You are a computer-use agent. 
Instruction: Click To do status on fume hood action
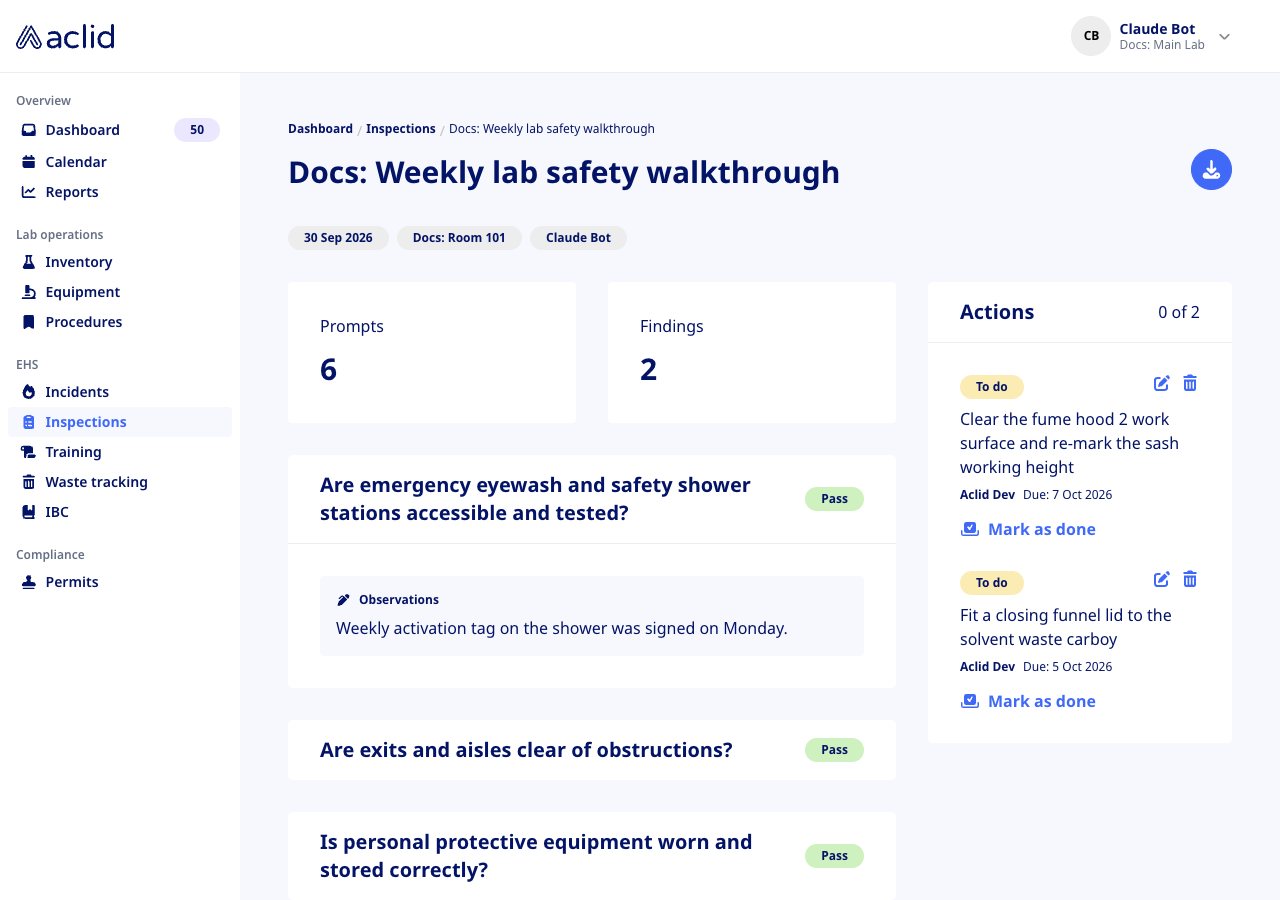point(992,387)
